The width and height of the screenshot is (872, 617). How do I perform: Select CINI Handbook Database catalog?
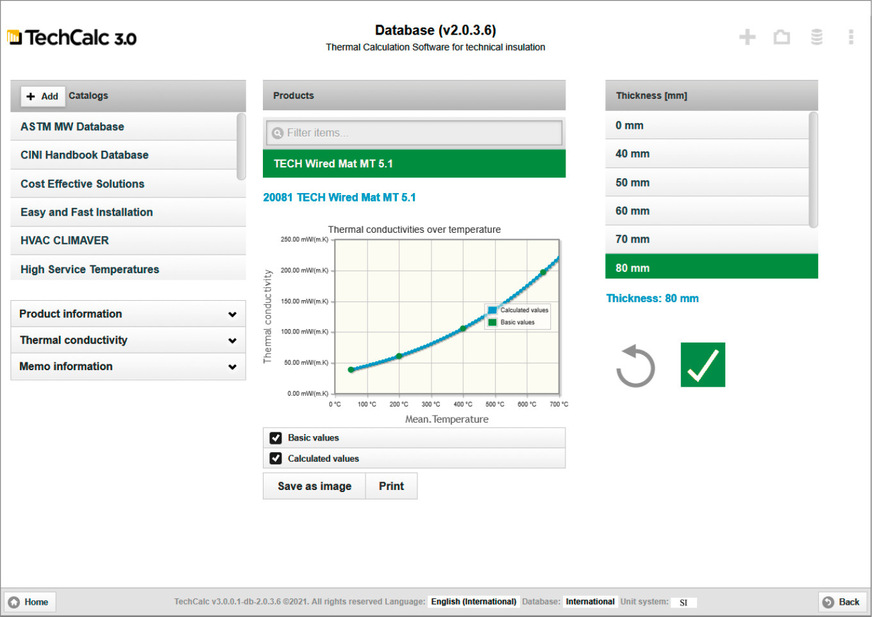click(124, 155)
